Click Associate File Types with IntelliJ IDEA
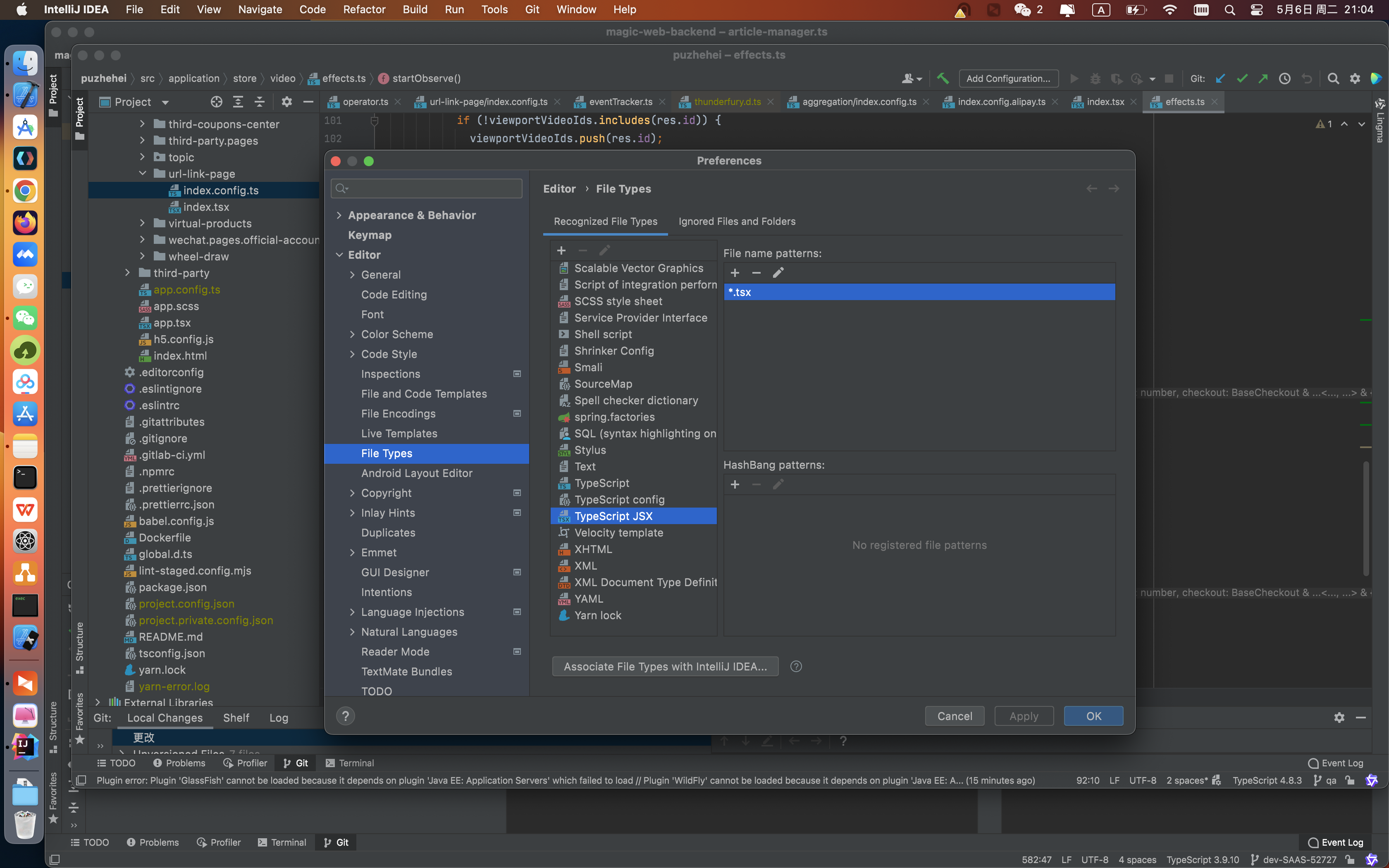Screen dimensions: 1389x868 (665, 666)
